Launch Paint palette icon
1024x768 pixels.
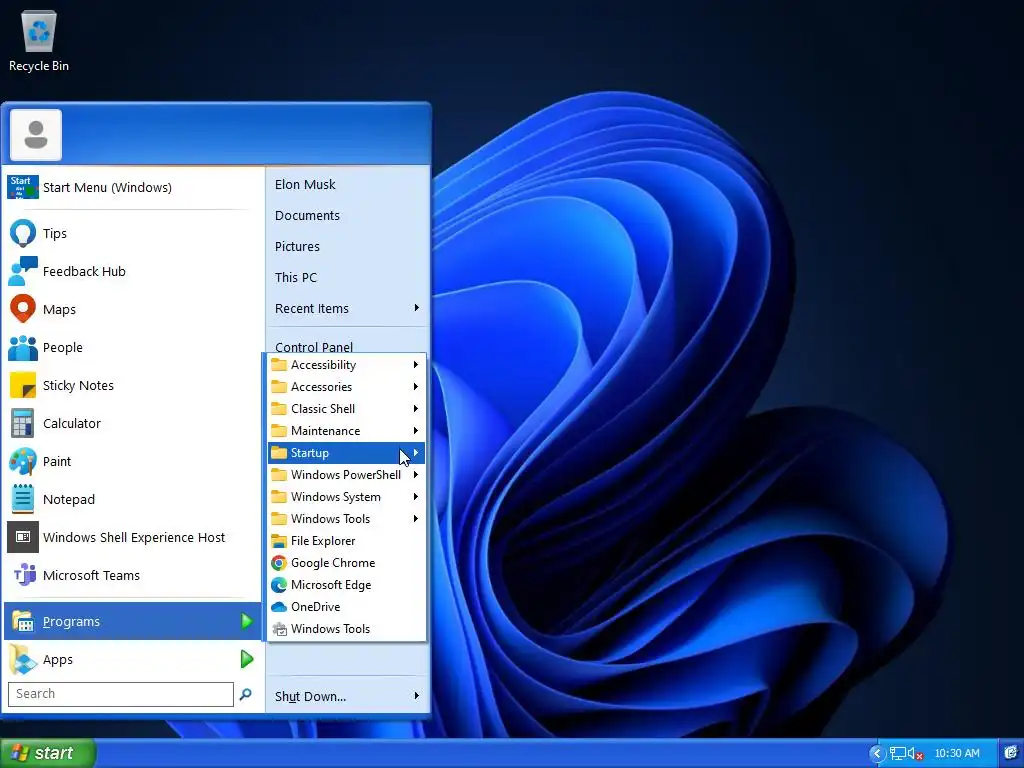23,461
